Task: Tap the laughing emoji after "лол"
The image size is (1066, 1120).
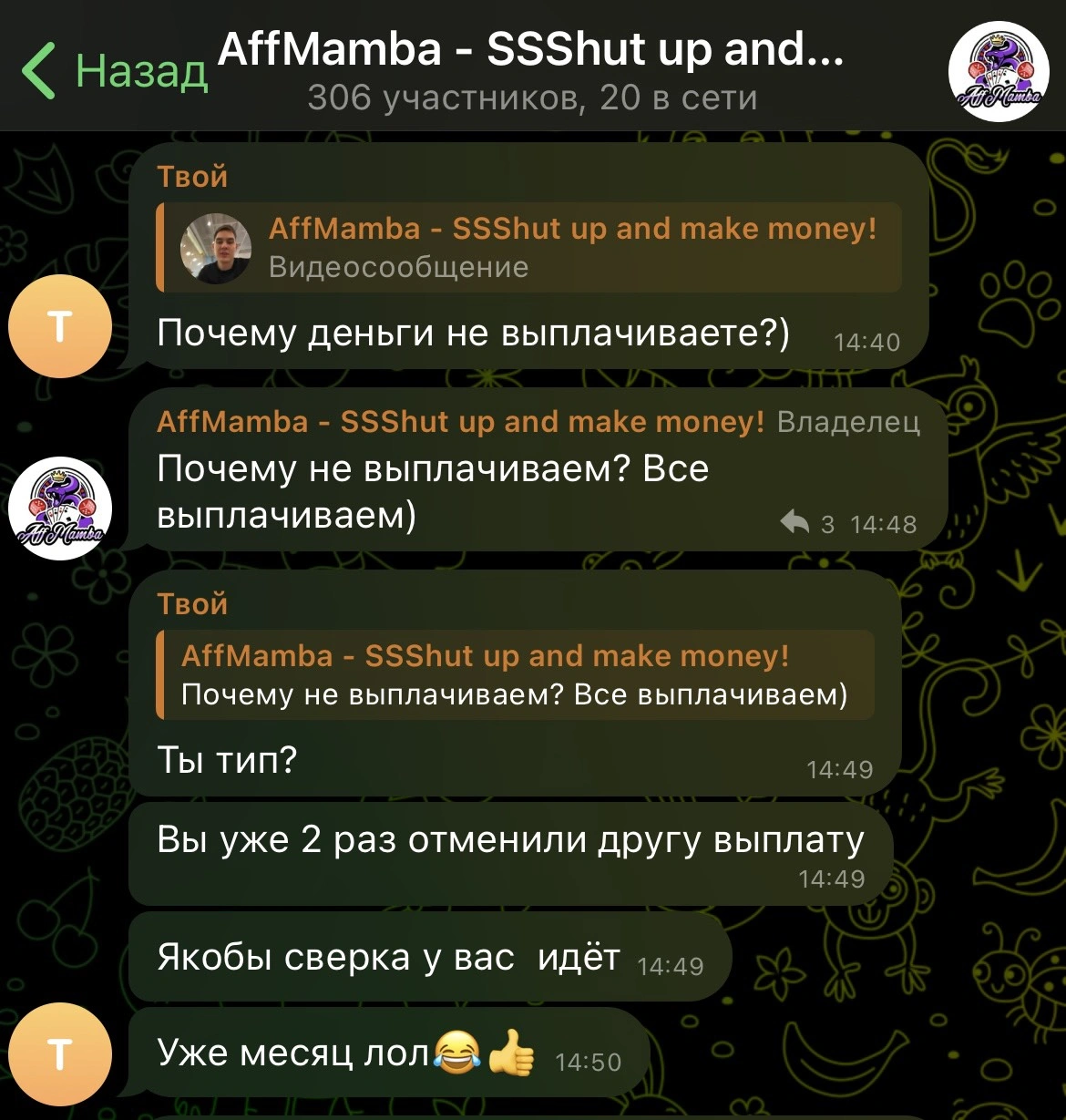Action: [457, 1053]
